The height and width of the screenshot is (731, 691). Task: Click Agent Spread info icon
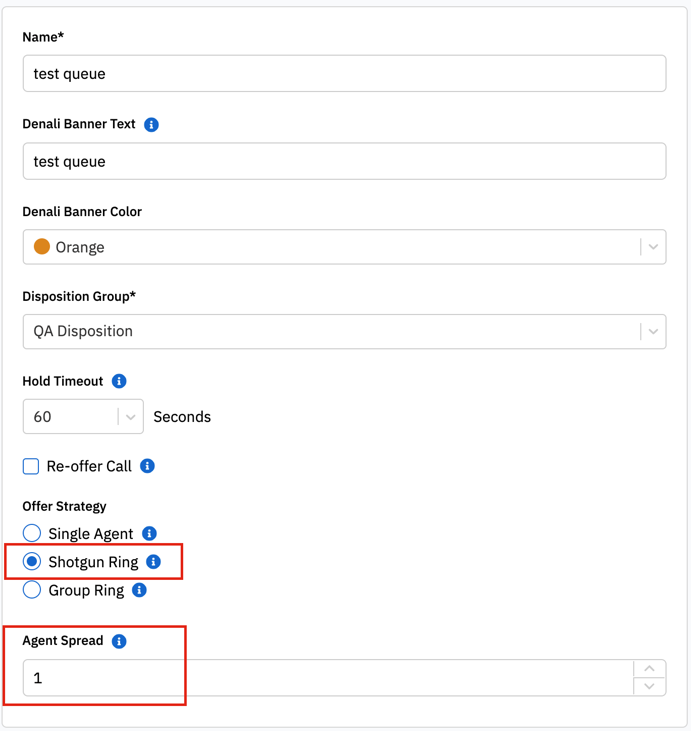click(119, 641)
